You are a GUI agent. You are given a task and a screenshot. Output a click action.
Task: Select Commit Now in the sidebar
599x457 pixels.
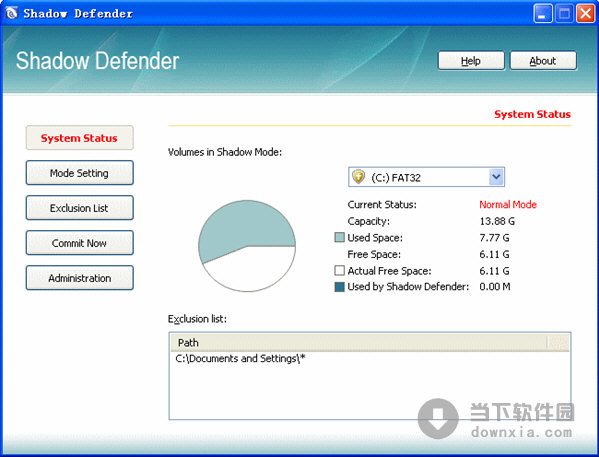pos(79,243)
